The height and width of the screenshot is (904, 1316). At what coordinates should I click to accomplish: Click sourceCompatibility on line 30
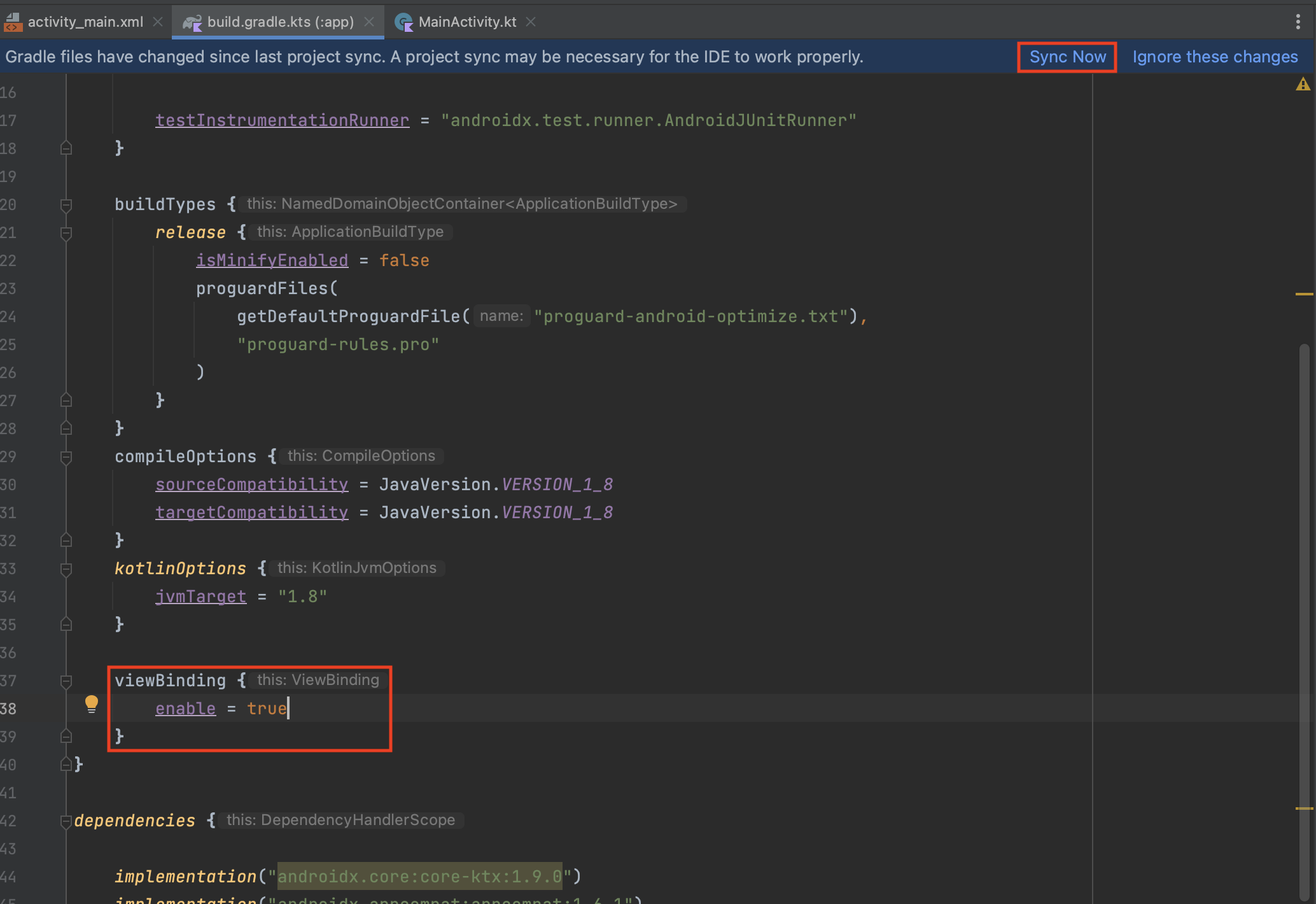[x=251, y=484]
